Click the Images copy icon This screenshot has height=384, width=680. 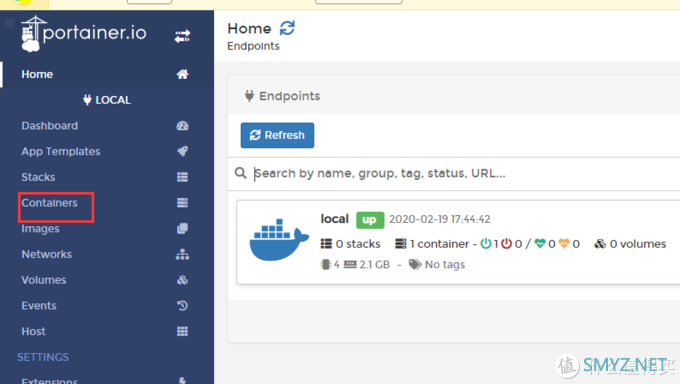[182, 229]
